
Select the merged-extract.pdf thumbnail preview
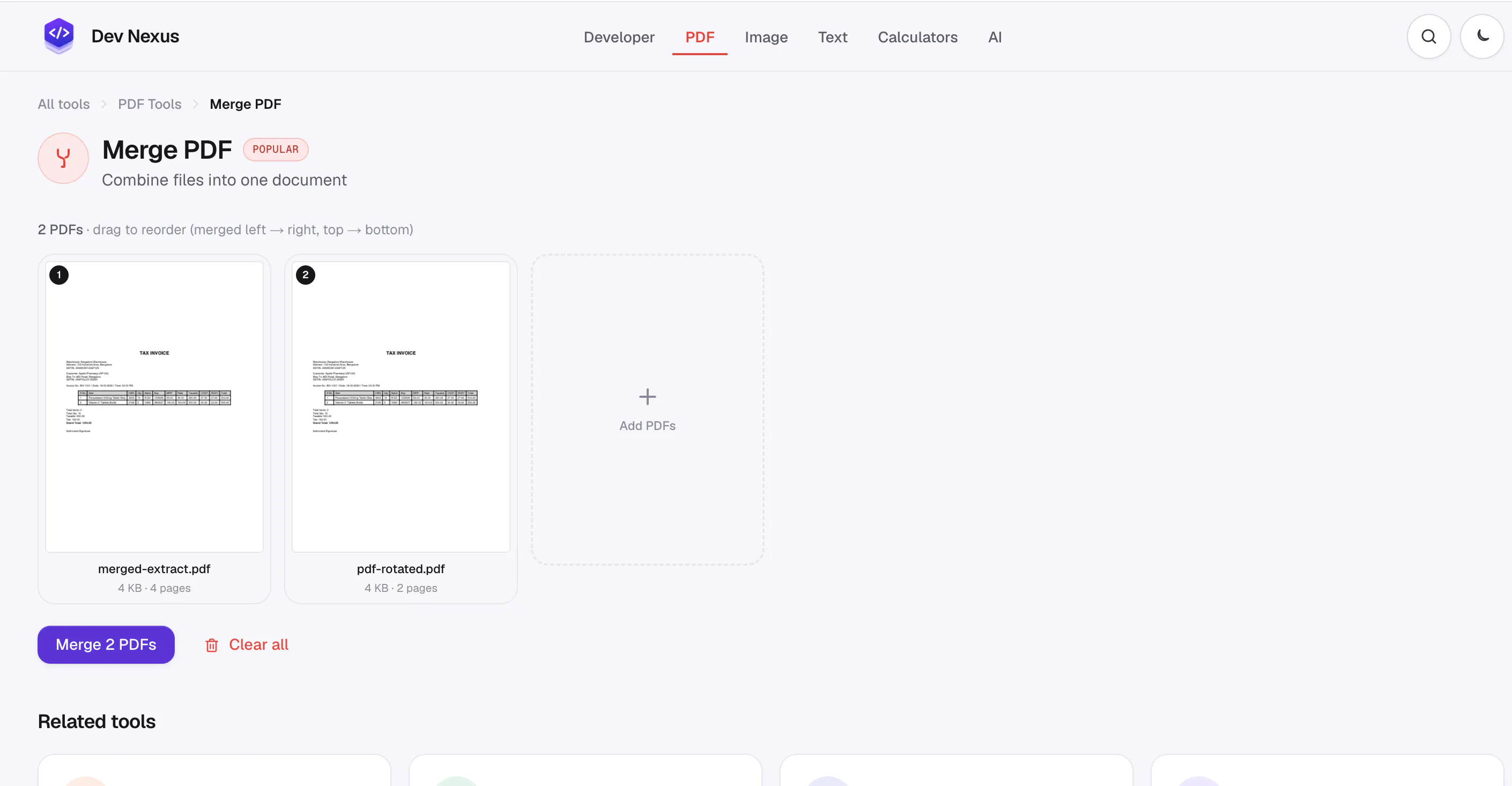coord(154,406)
